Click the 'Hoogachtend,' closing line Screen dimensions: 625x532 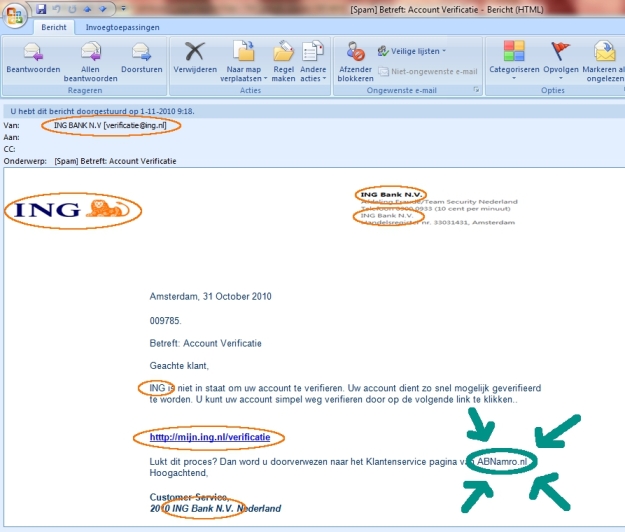(x=179, y=473)
